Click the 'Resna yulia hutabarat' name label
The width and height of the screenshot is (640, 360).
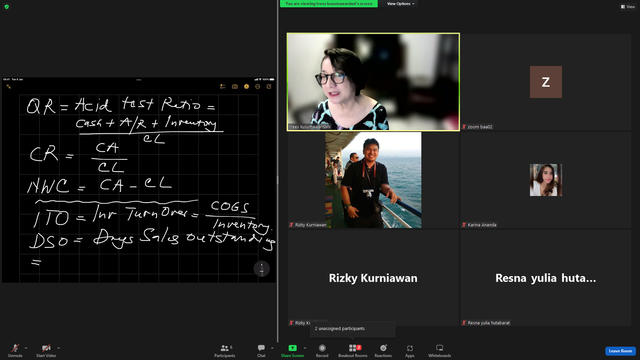coord(489,323)
